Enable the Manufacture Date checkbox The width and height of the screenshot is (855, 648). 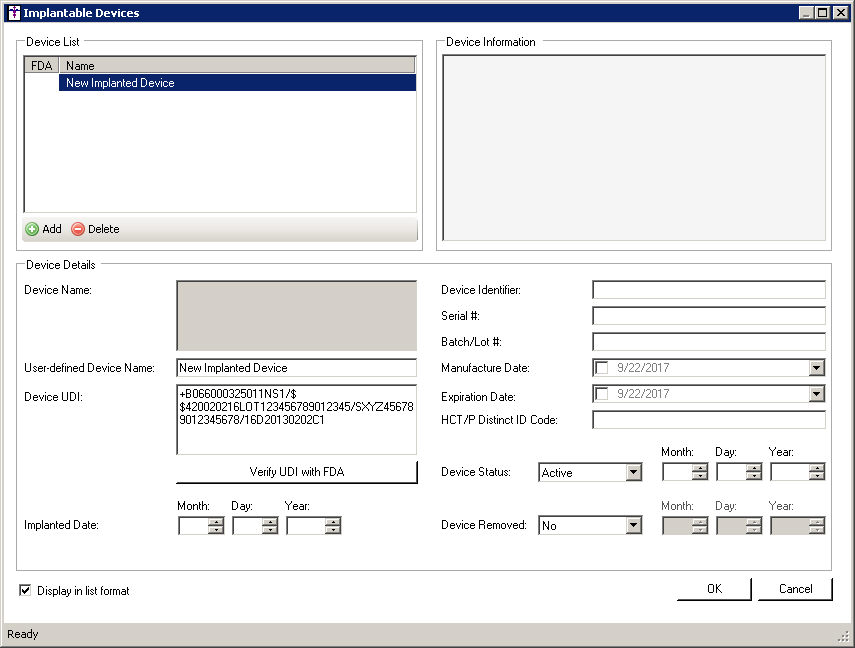(x=602, y=368)
